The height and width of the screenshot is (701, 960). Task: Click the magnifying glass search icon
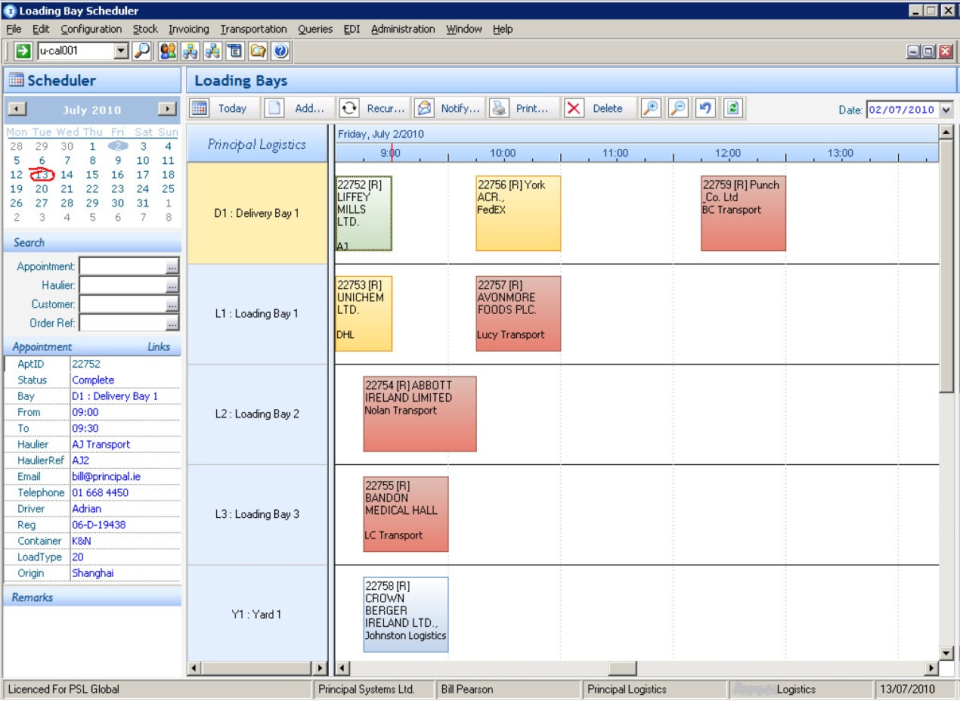point(142,51)
